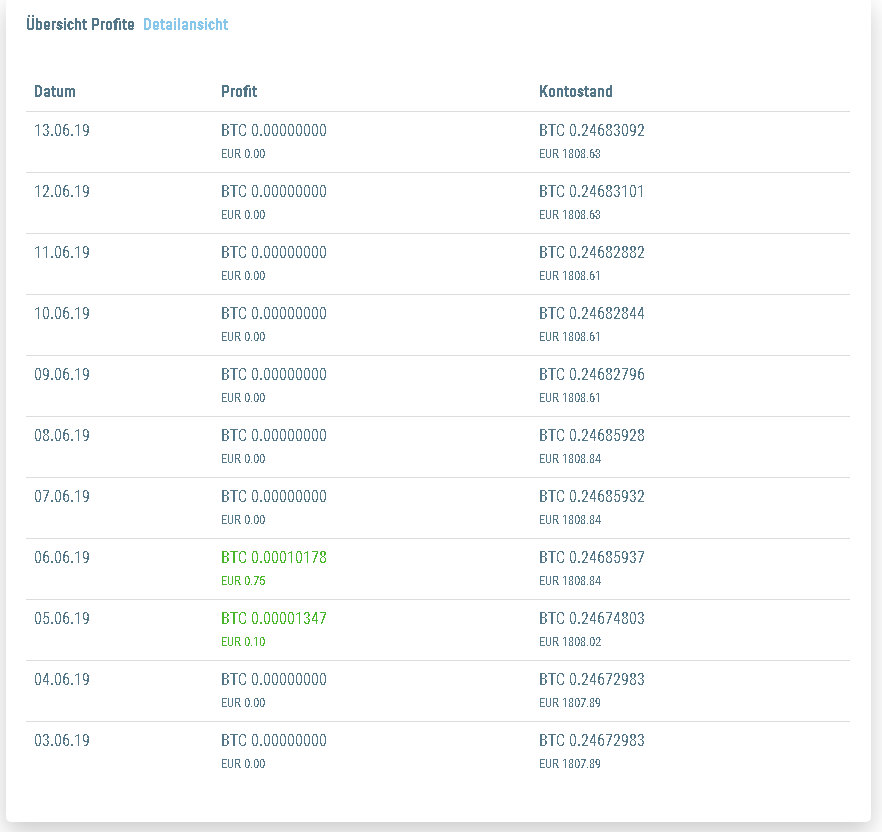Viewport: 882px width, 832px height.
Task: Select the Übersicht Profite tab
Action: tap(80, 24)
